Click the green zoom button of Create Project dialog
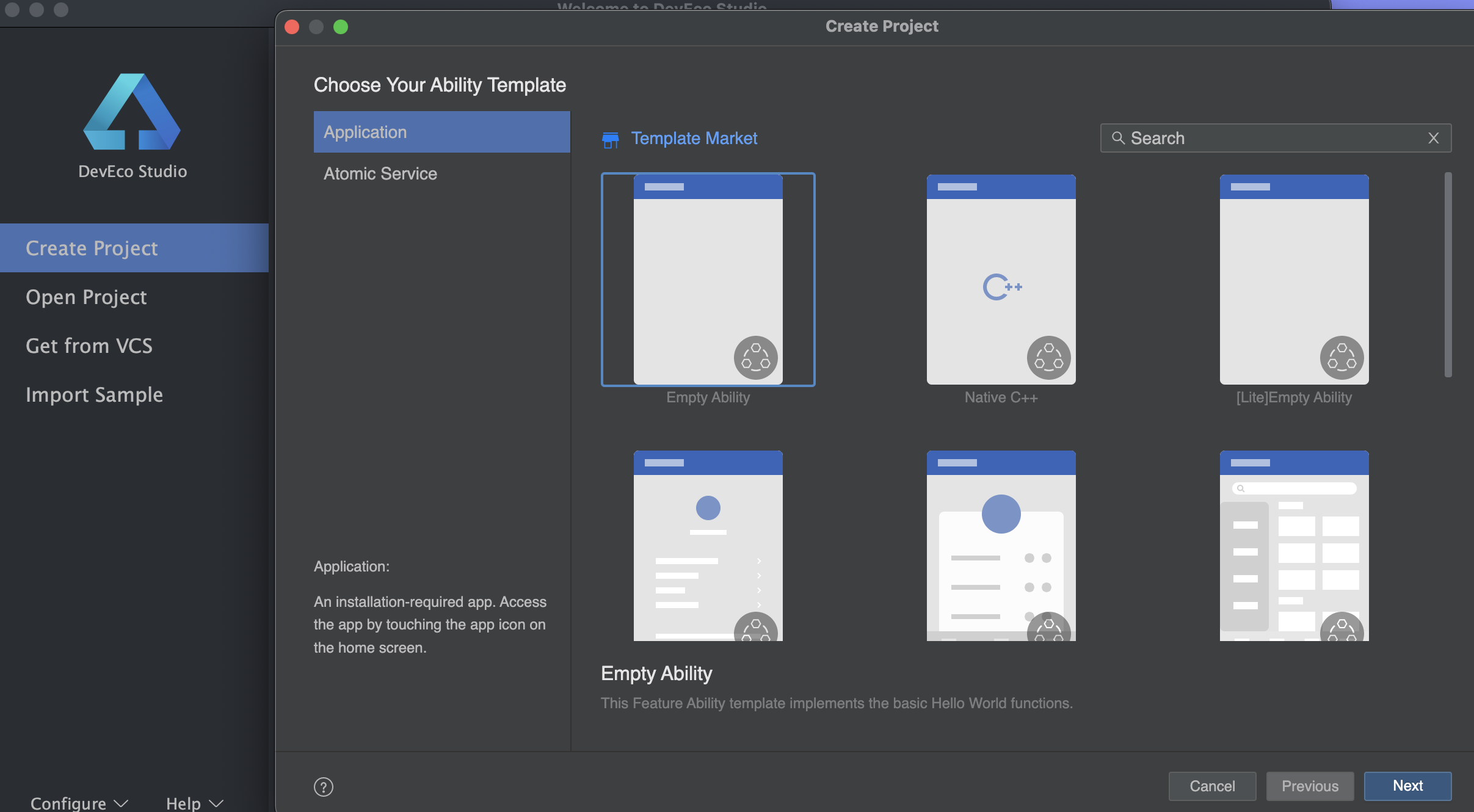 (341, 26)
